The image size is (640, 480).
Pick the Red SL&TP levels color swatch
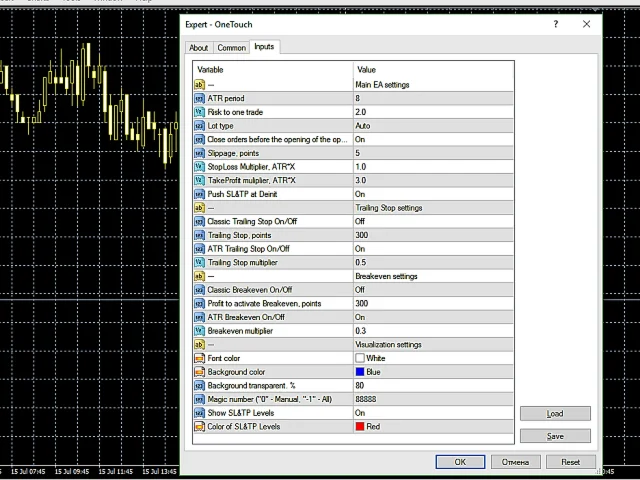tap(360, 427)
